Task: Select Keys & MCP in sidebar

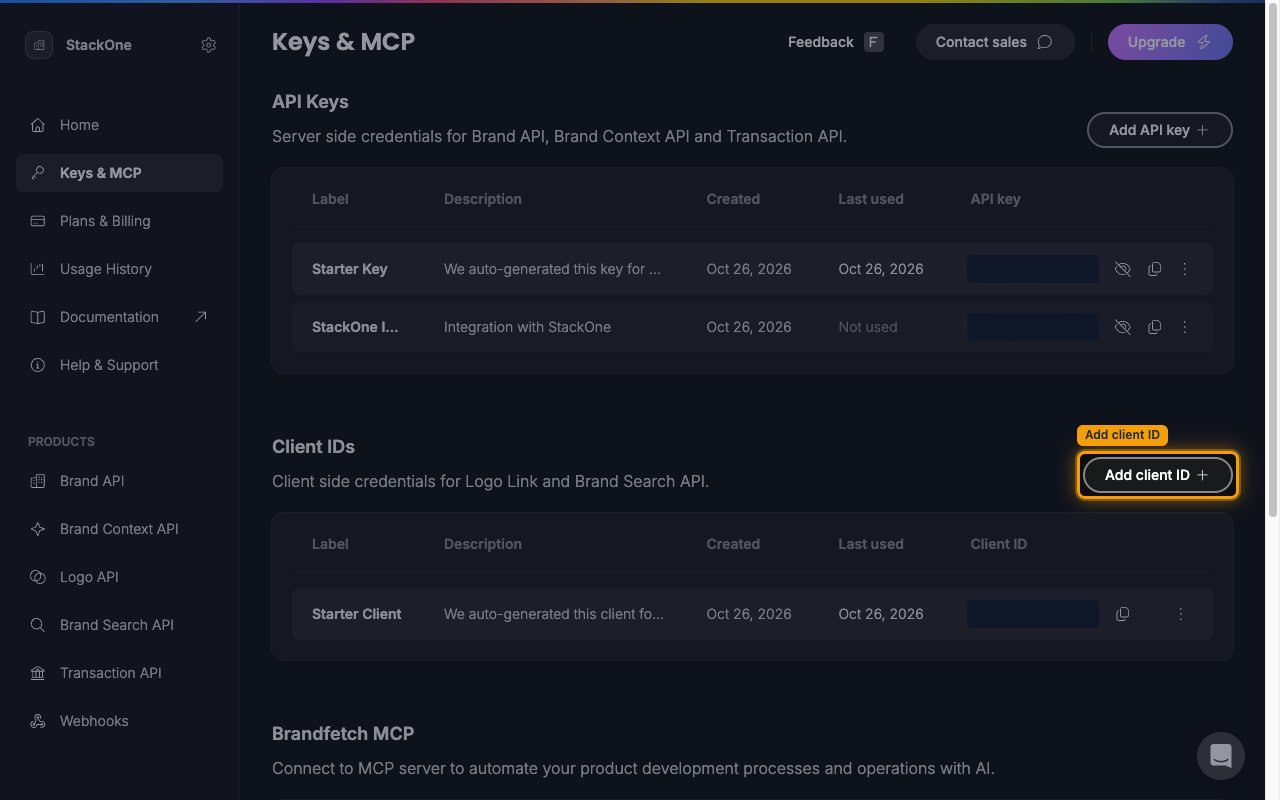Action: point(120,173)
